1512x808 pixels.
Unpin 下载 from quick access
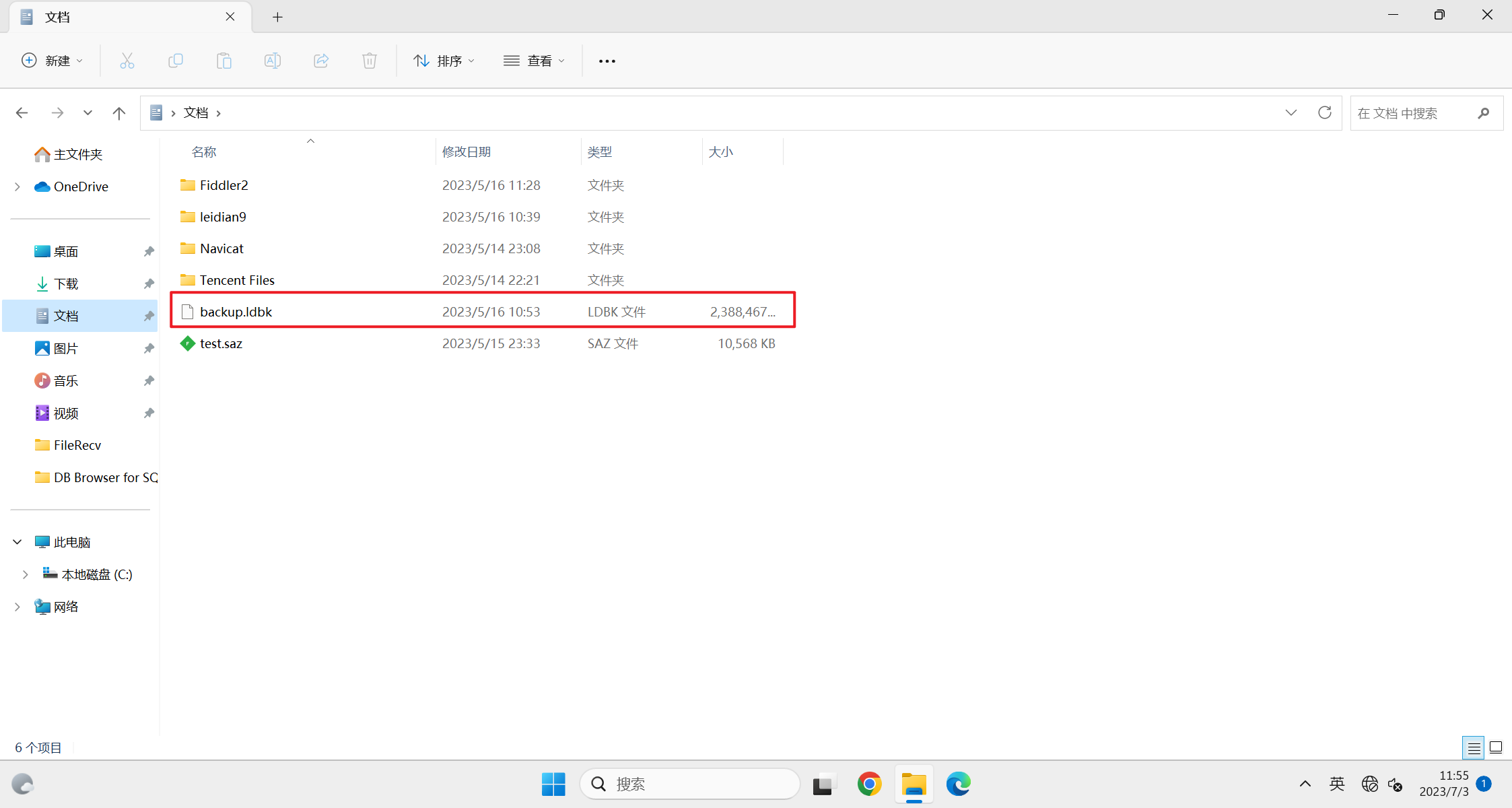click(149, 283)
